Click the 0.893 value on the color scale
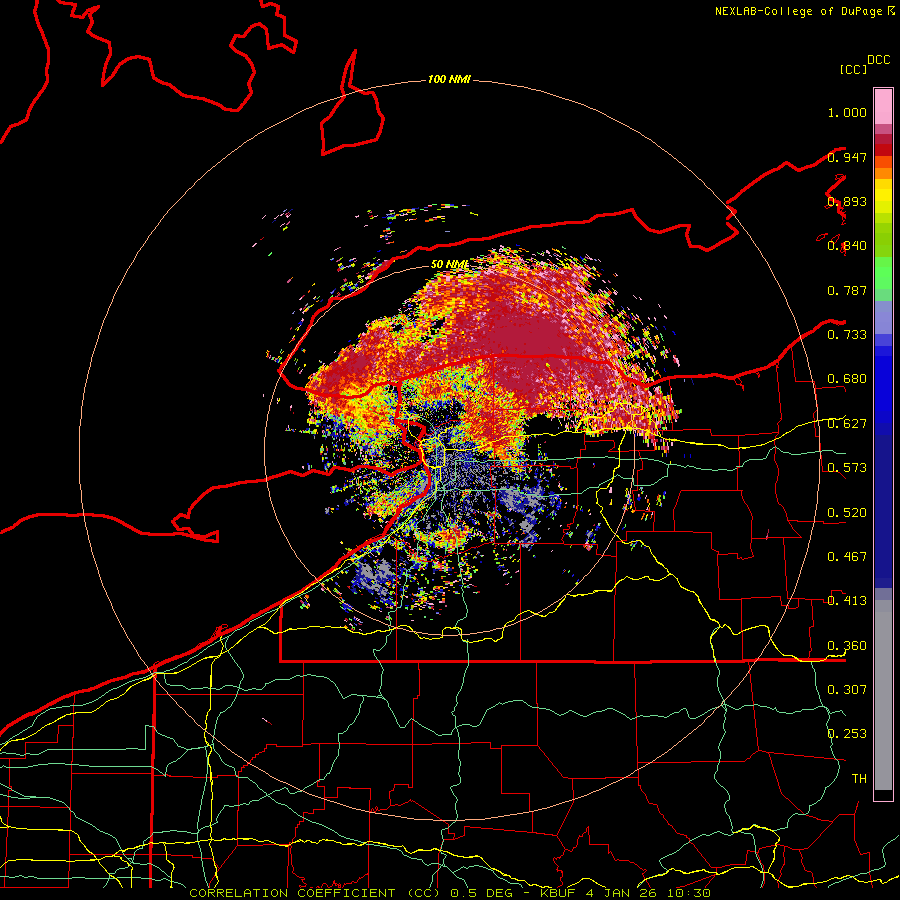The width and height of the screenshot is (900, 900). tap(847, 201)
